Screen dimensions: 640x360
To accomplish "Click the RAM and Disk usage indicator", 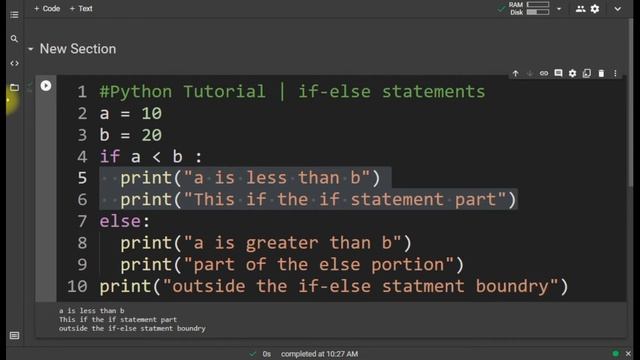I will coord(529,9).
